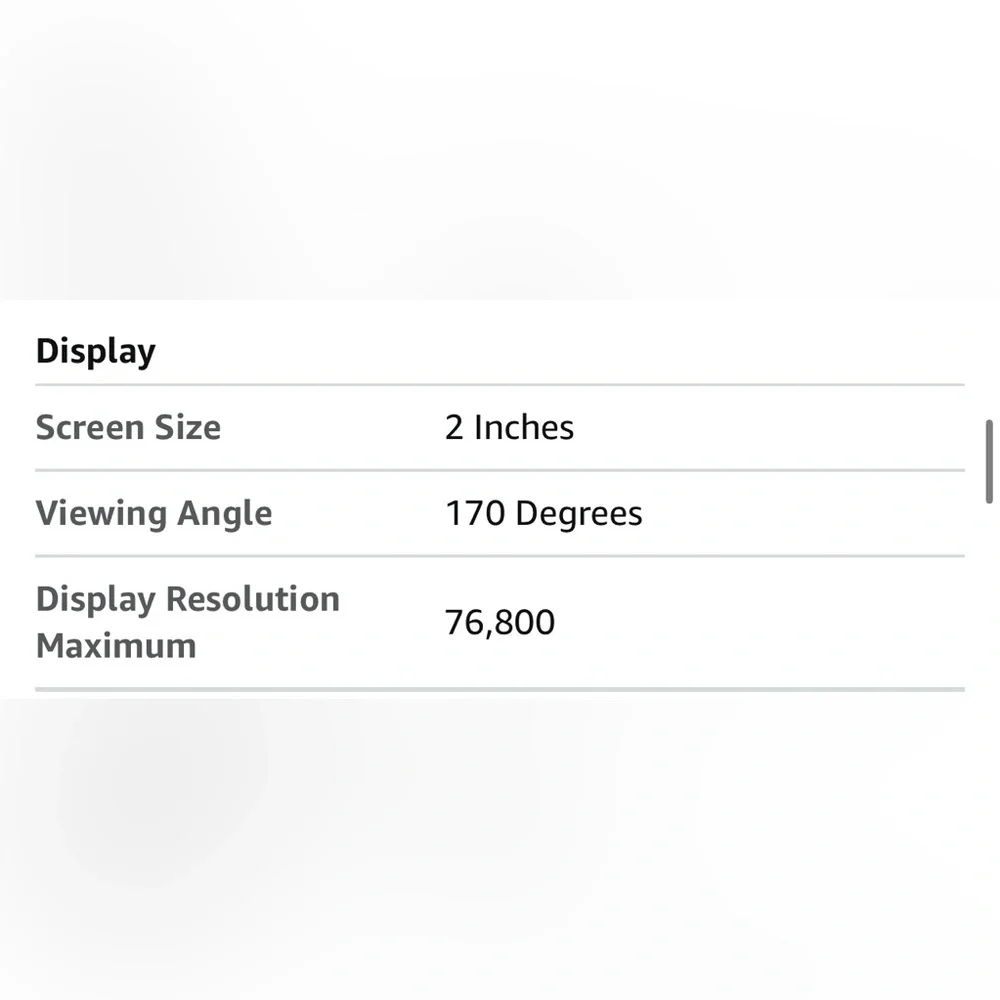Image resolution: width=1000 pixels, height=1000 pixels.
Task: Click the word Resolution in label
Action: [253, 599]
